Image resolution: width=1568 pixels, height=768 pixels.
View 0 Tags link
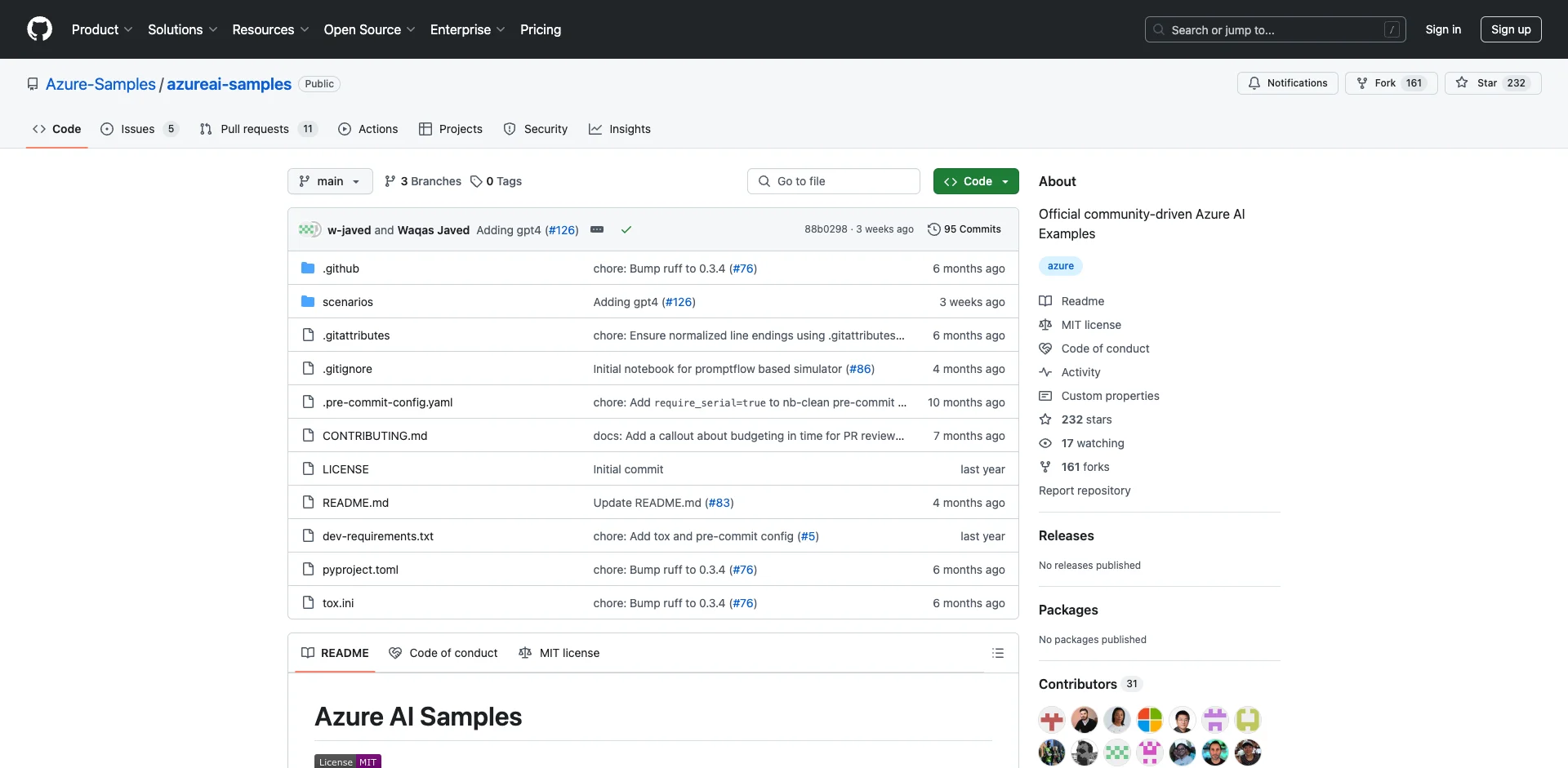(496, 181)
